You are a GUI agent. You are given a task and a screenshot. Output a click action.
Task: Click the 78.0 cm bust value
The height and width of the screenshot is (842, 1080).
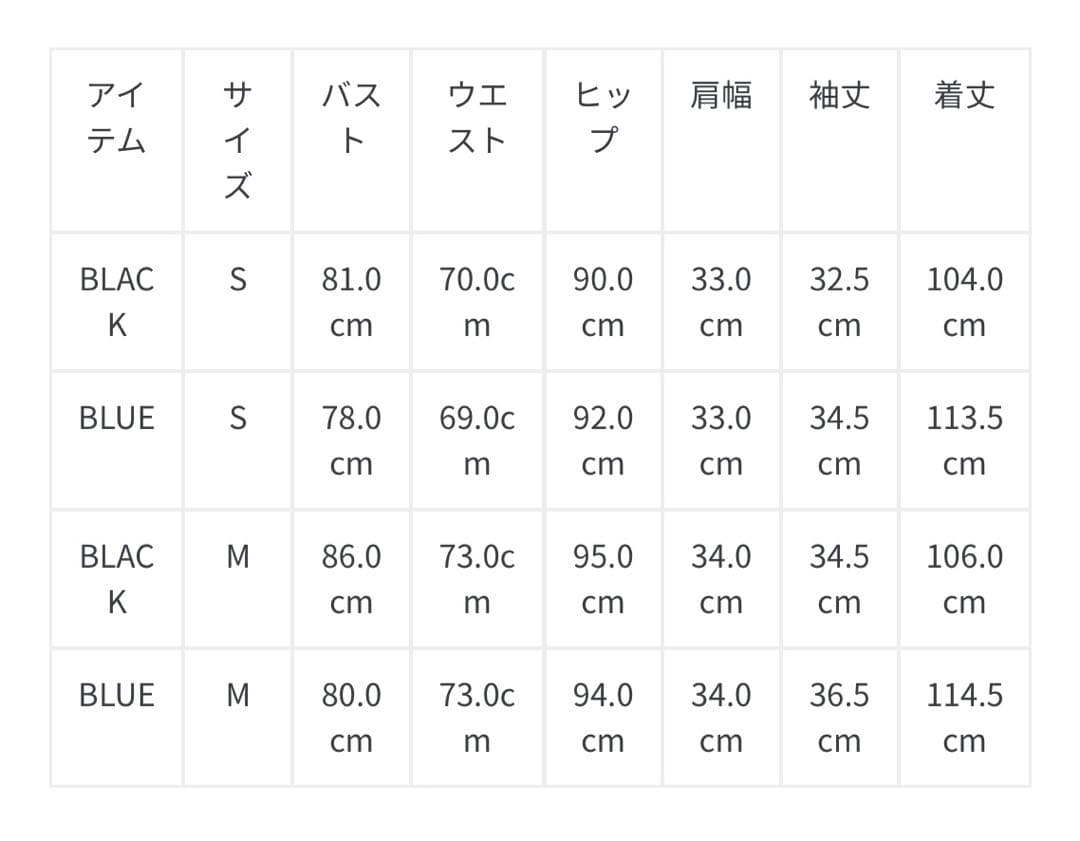coord(351,440)
